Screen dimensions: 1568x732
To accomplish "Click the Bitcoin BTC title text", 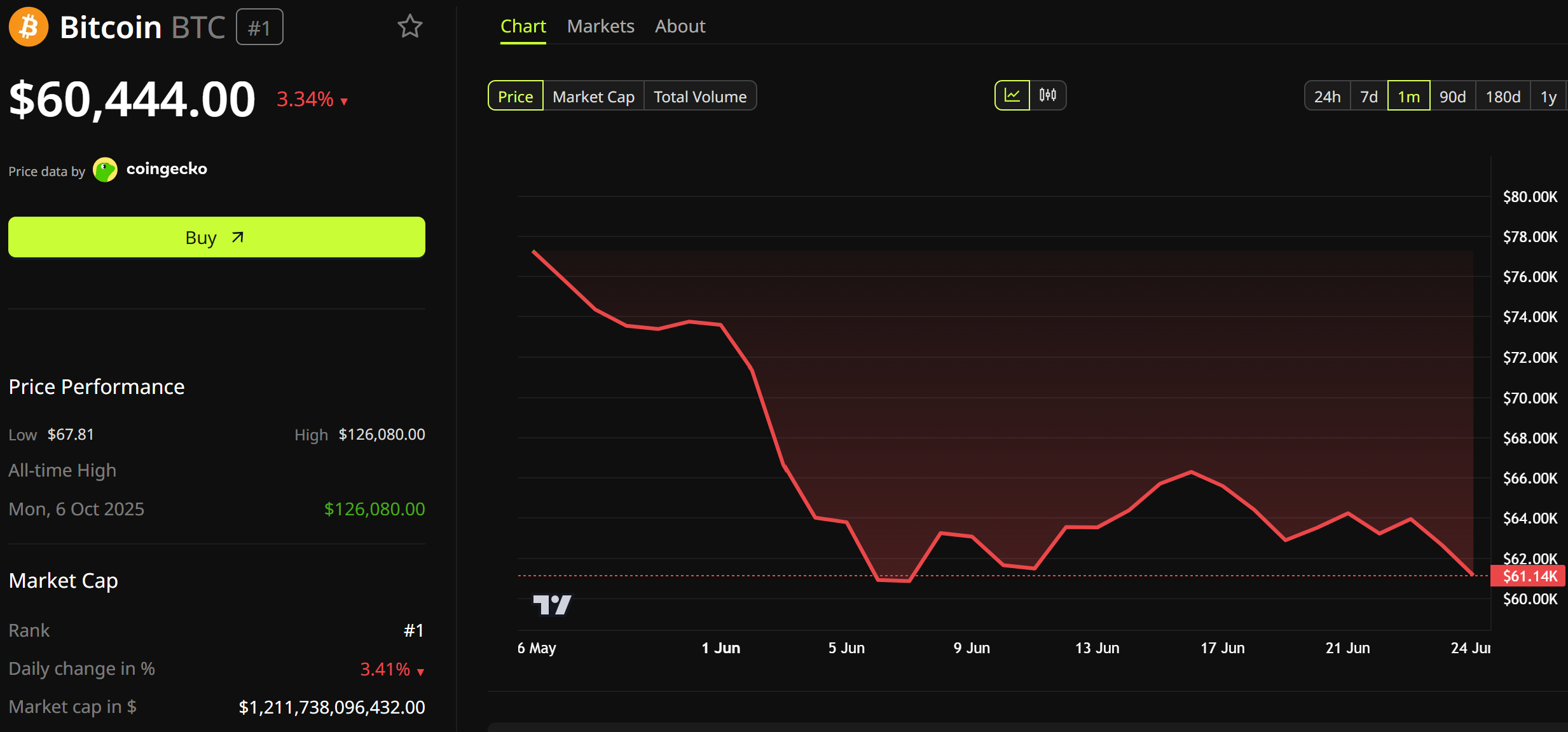I will click(x=142, y=27).
